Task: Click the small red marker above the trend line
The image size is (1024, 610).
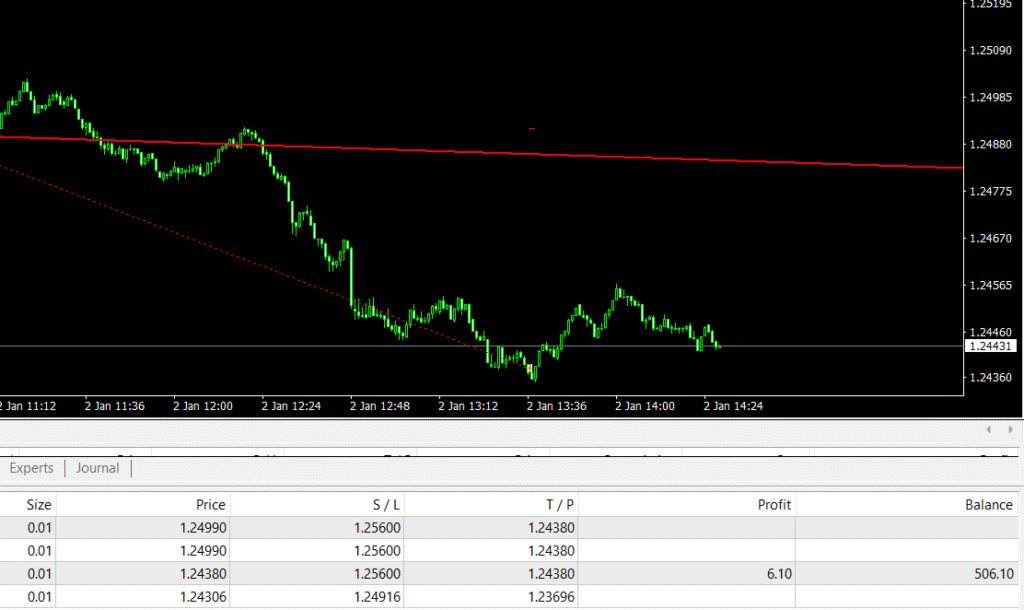Action: (532, 129)
